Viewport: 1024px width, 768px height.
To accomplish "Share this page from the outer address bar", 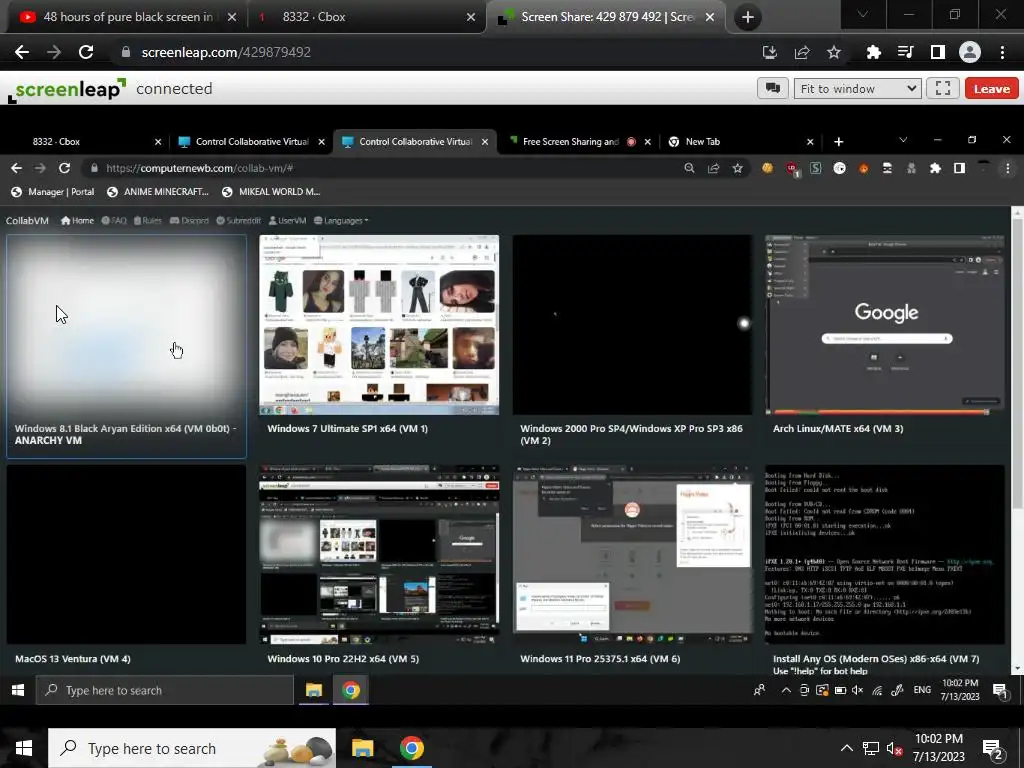I will tap(802, 52).
